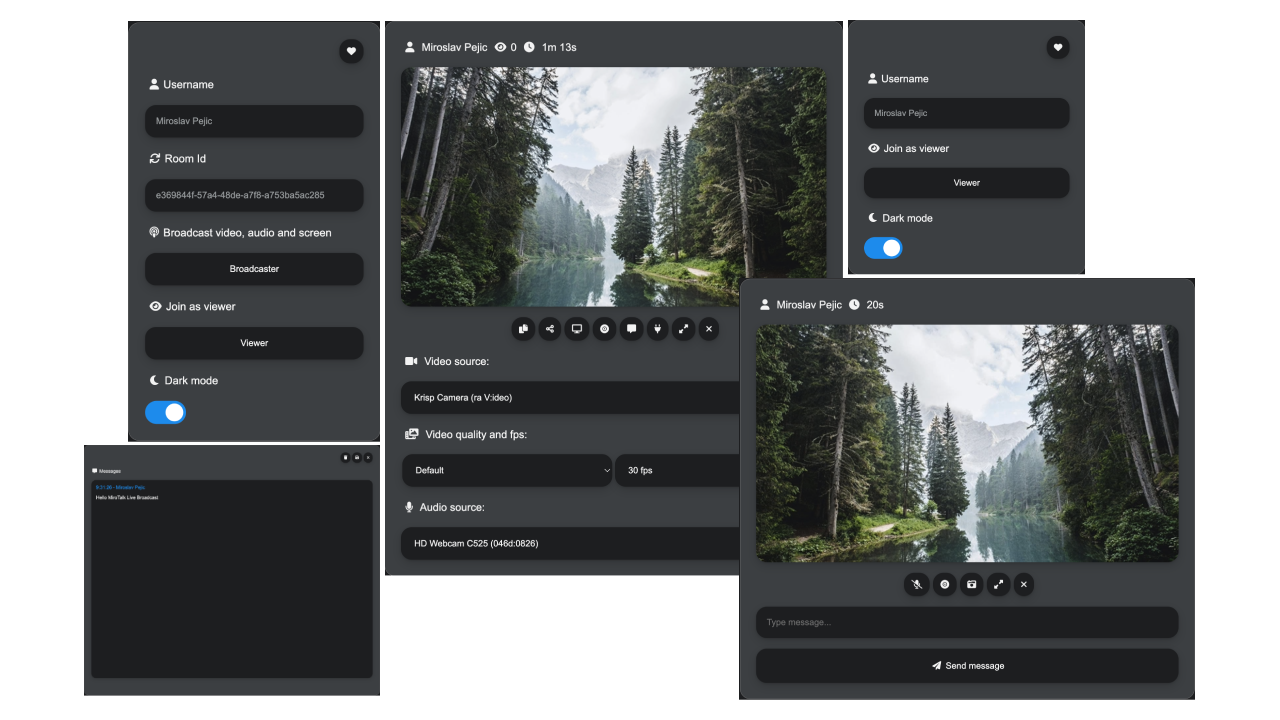Screen dimensions: 1280x720
Task: Click the plug icon in broadcaster controls
Action: pyautogui.click(x=657, y=328)
